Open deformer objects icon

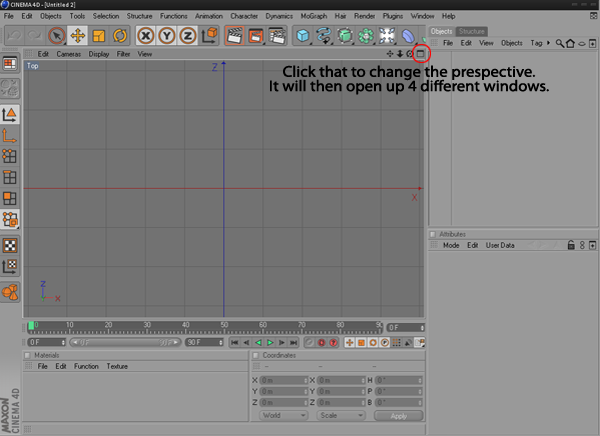tap(387, 36)
